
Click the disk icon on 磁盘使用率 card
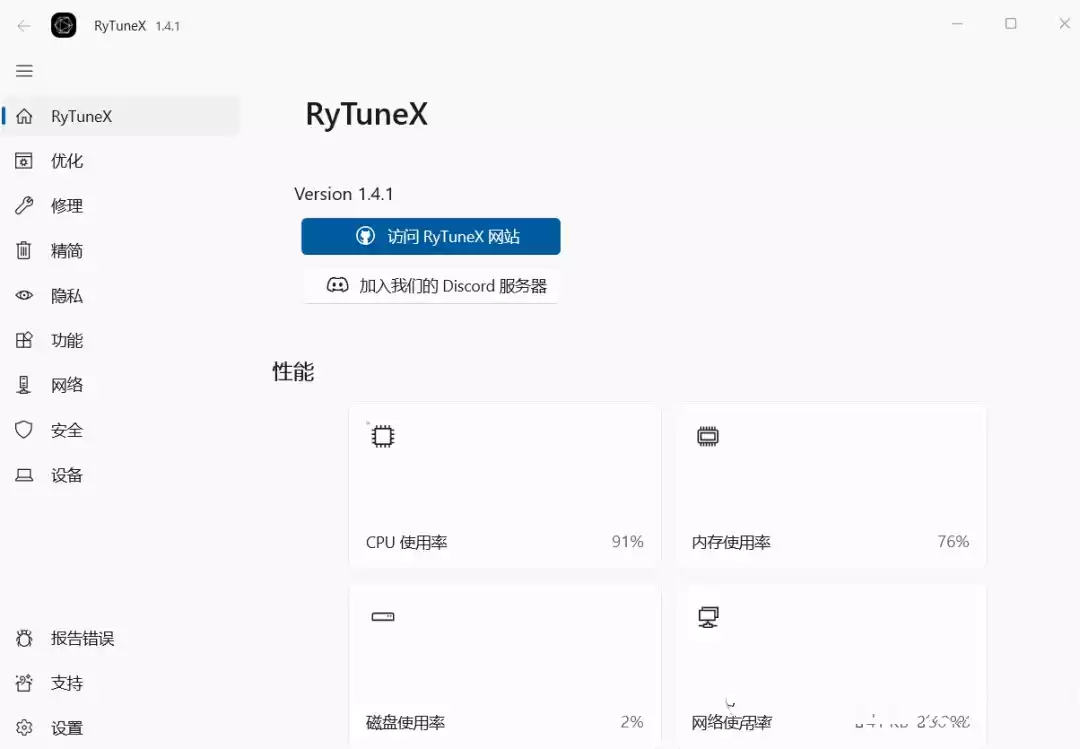click(383, 616)
